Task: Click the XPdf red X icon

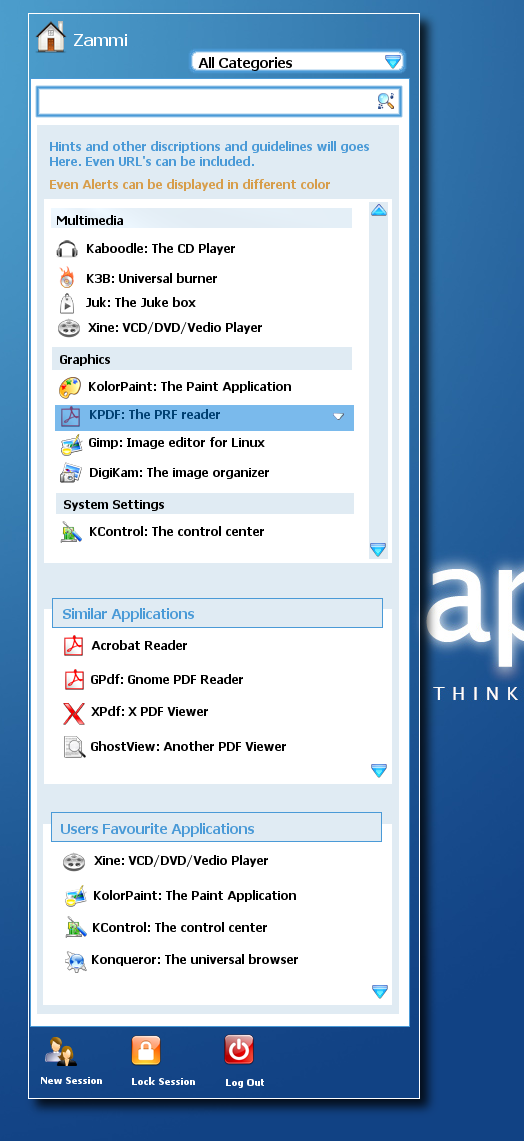Action: tap(74, 712)
